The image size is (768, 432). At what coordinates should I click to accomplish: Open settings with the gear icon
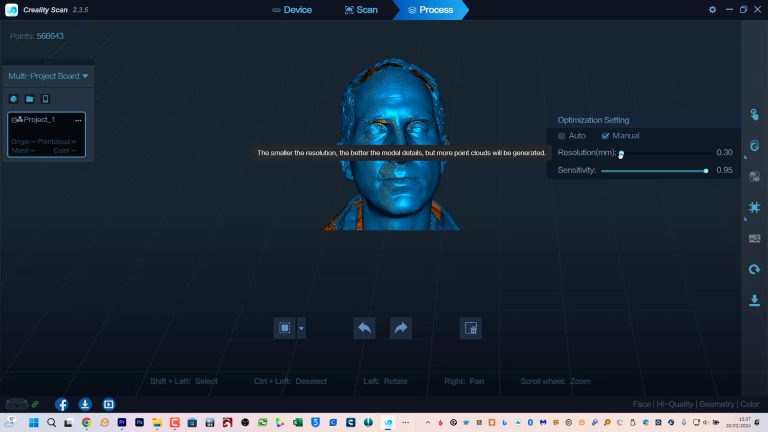(x=712, y=9)
